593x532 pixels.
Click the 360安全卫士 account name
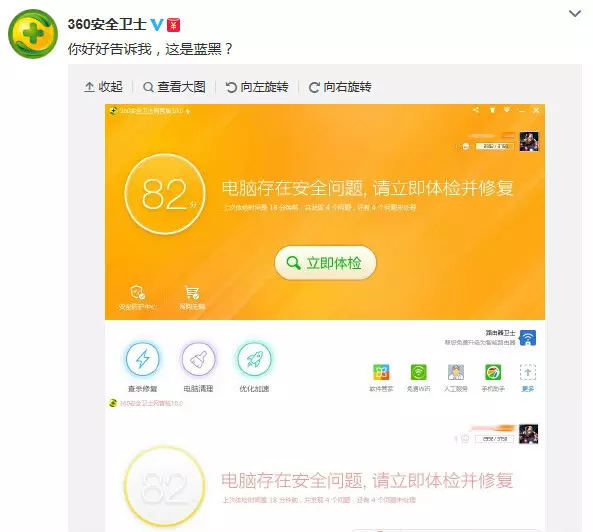tap(107, 25)
